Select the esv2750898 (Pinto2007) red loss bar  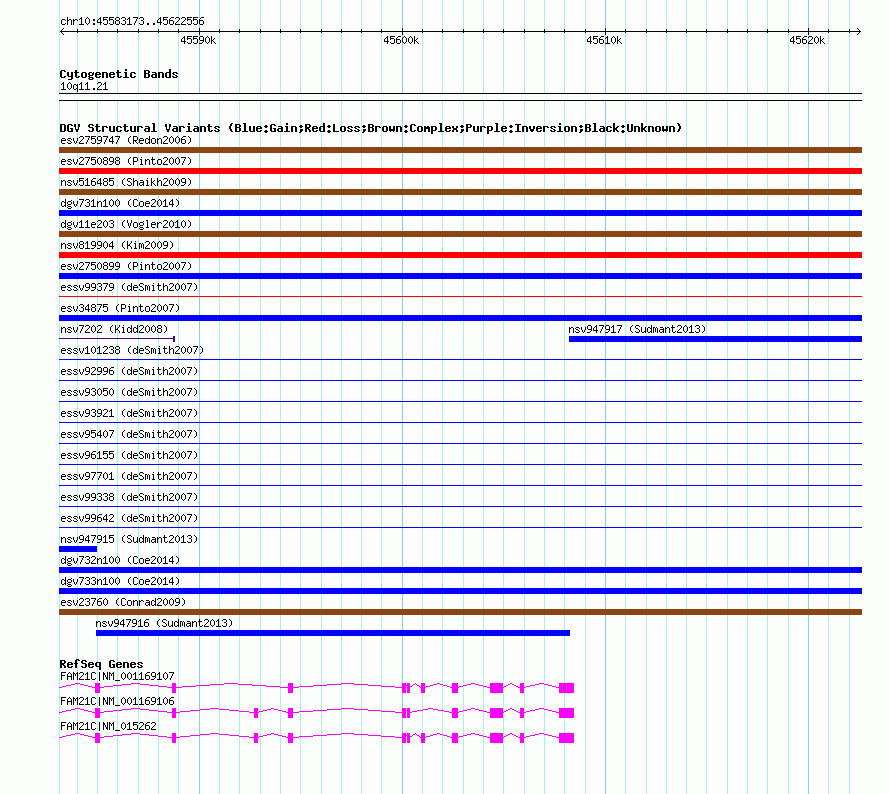tap(460, 171)
